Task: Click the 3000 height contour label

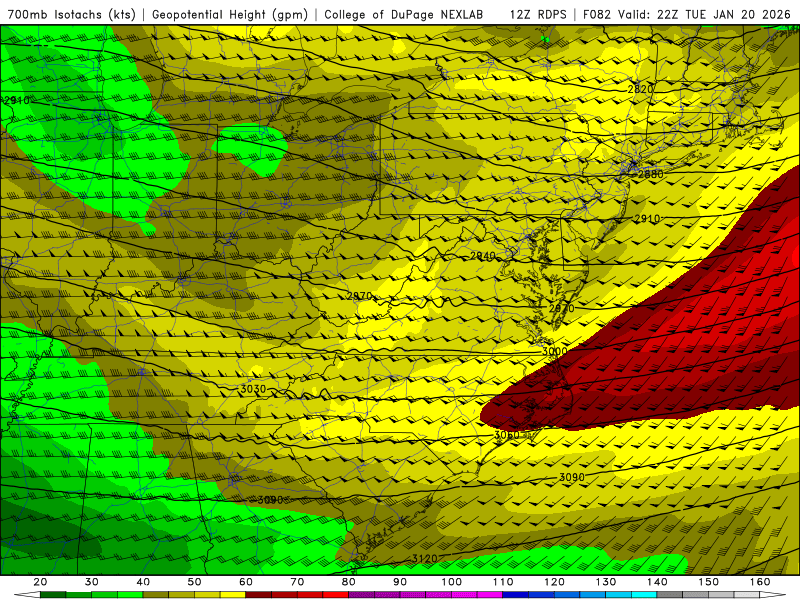Action: click(x=554, y=351)
